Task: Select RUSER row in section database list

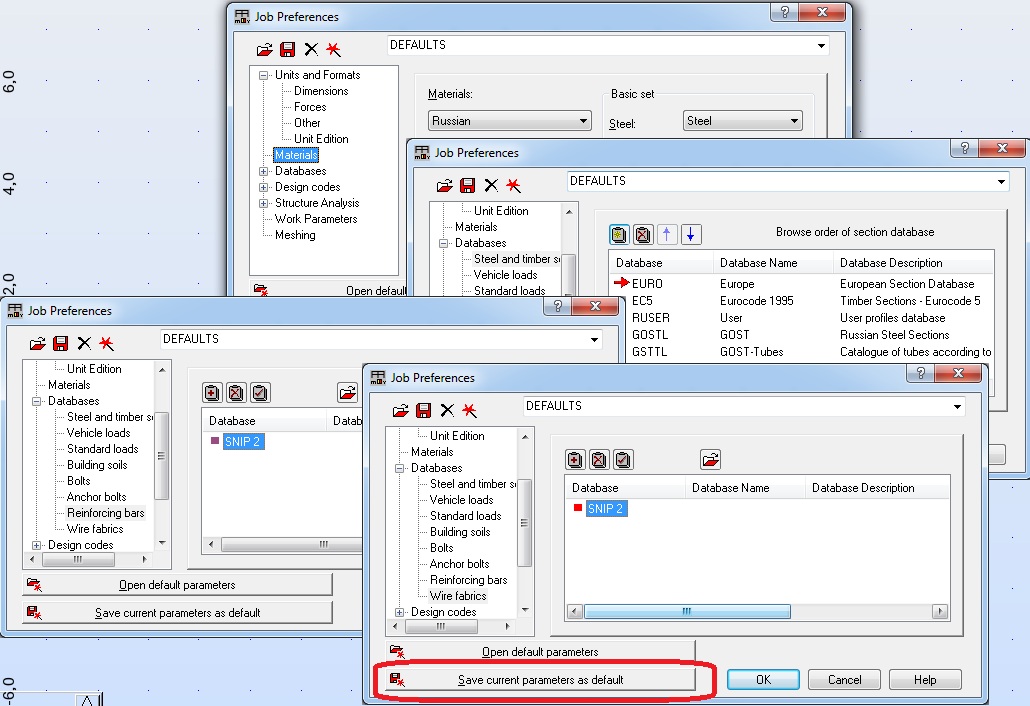Action: pyautogui.click(x=801, y=318)
